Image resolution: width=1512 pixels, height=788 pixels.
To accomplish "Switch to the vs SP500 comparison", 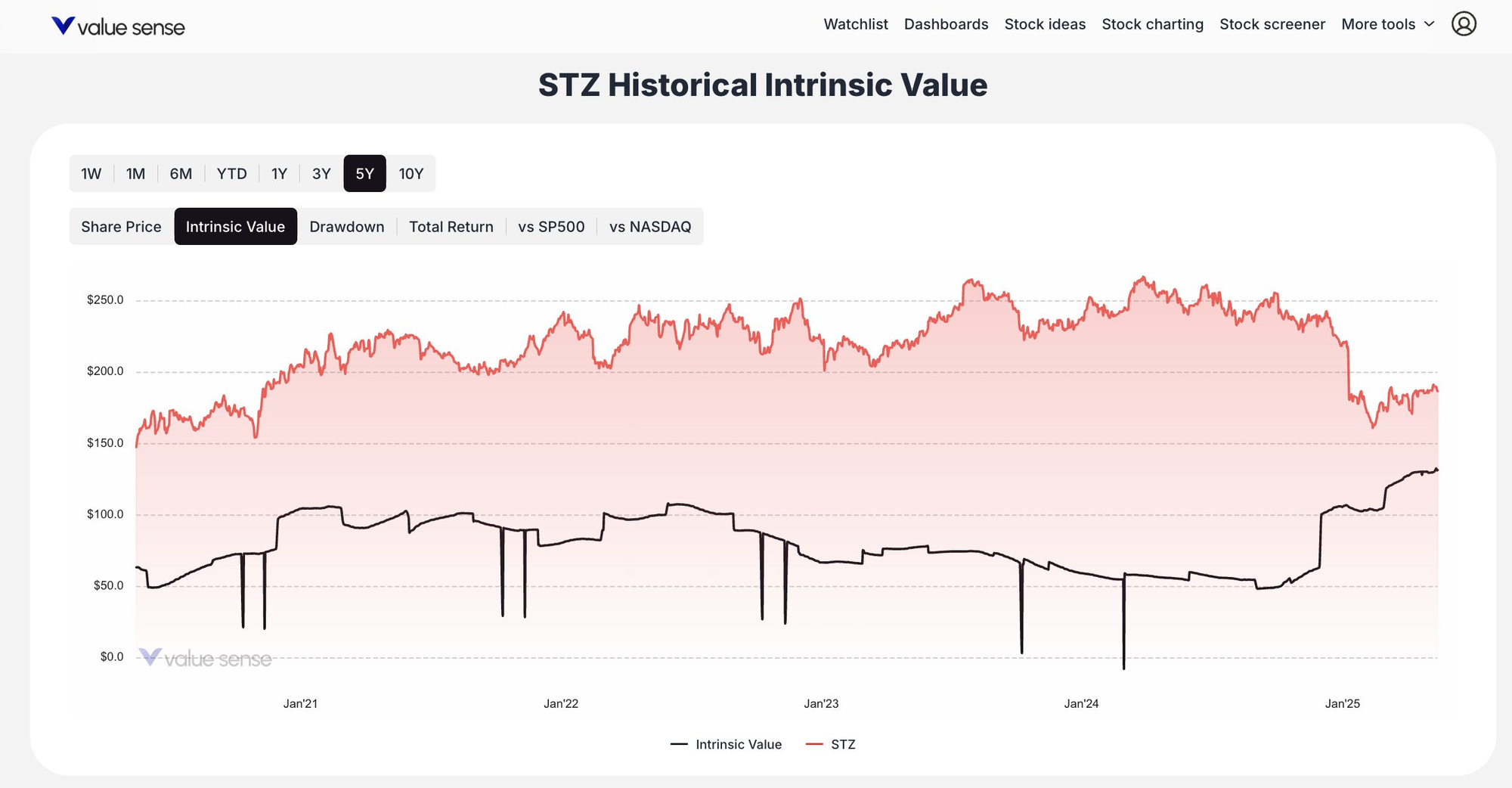I will point(551,226).
